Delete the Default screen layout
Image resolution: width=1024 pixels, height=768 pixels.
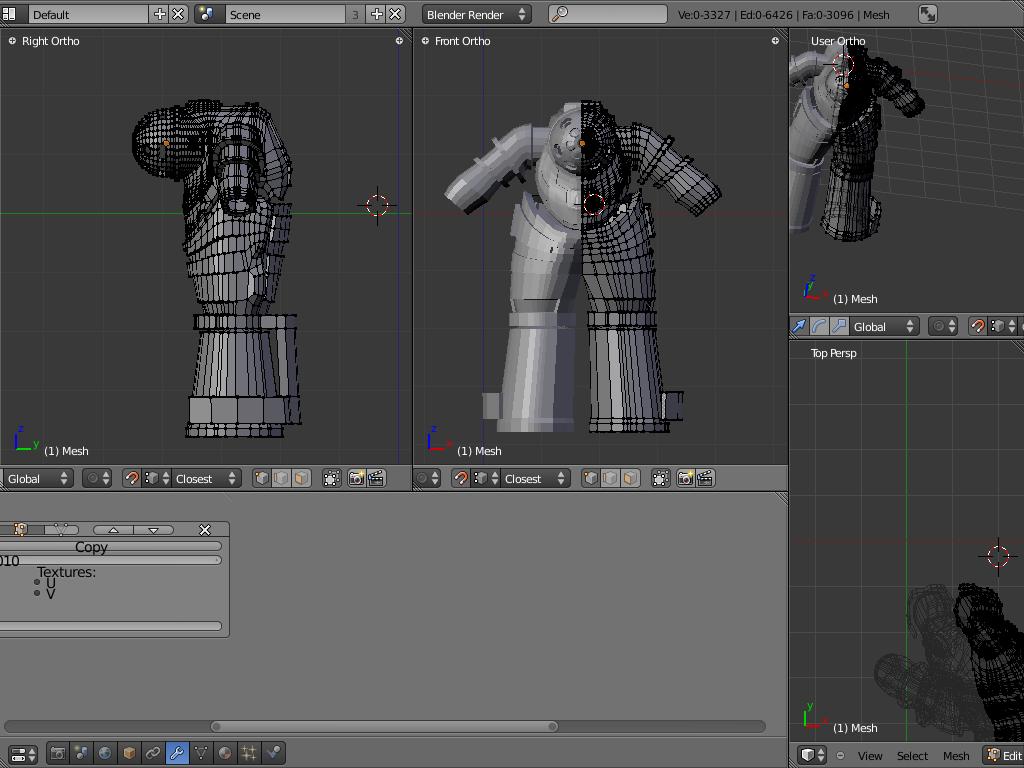click(x=178, y=14)
